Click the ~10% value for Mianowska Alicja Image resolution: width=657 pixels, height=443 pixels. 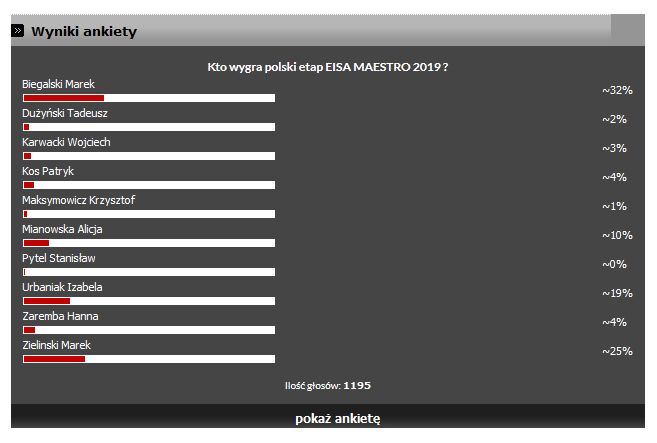point(617,235)
